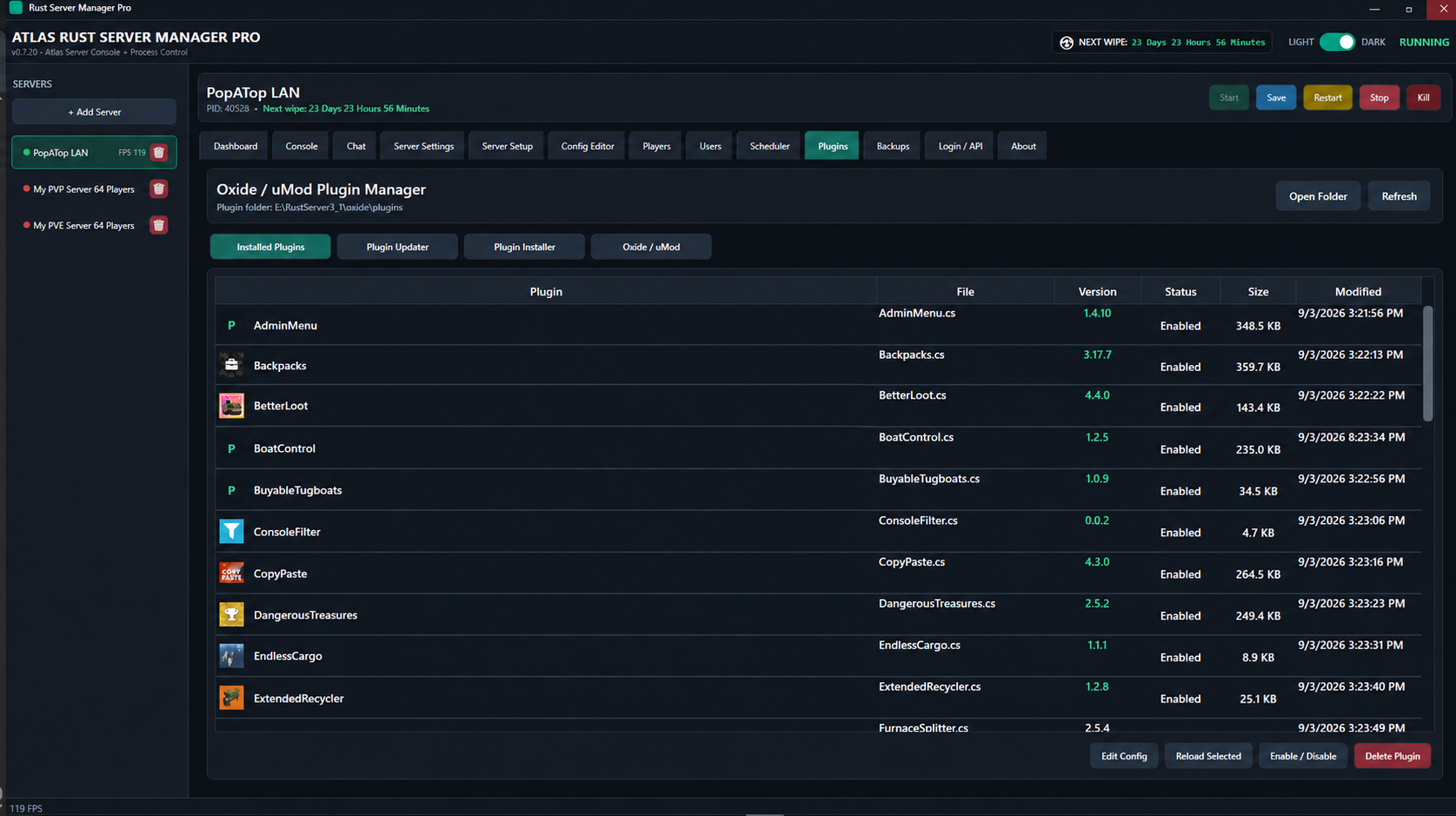Click the Reload Selected button
The width and height of the screenshot is (1456, 816).
[x=1208, y=756]
